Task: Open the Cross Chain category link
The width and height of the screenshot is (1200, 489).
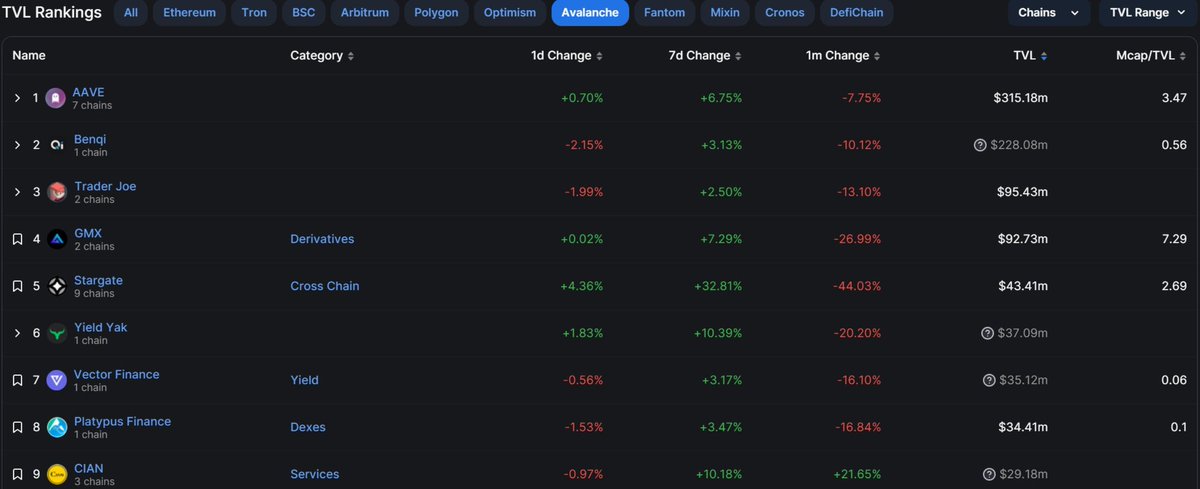Action: [325, 286]
